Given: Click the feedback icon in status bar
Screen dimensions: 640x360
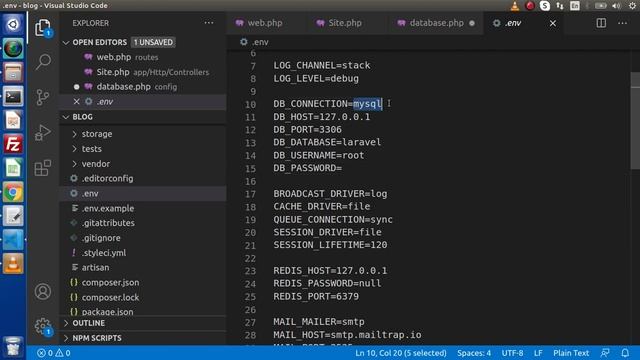Looking at the screenshot, I should (605, 353).
